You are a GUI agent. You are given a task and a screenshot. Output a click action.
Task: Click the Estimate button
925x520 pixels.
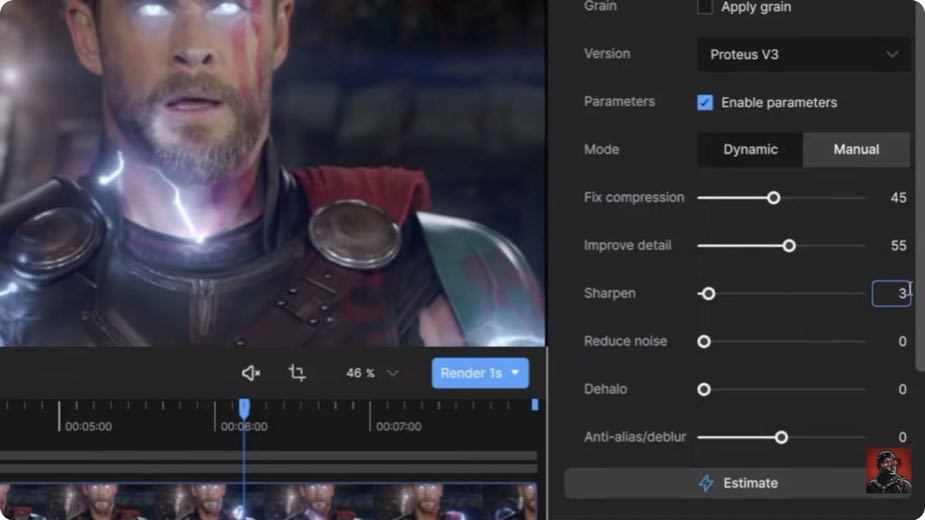(x=737, y=483)
